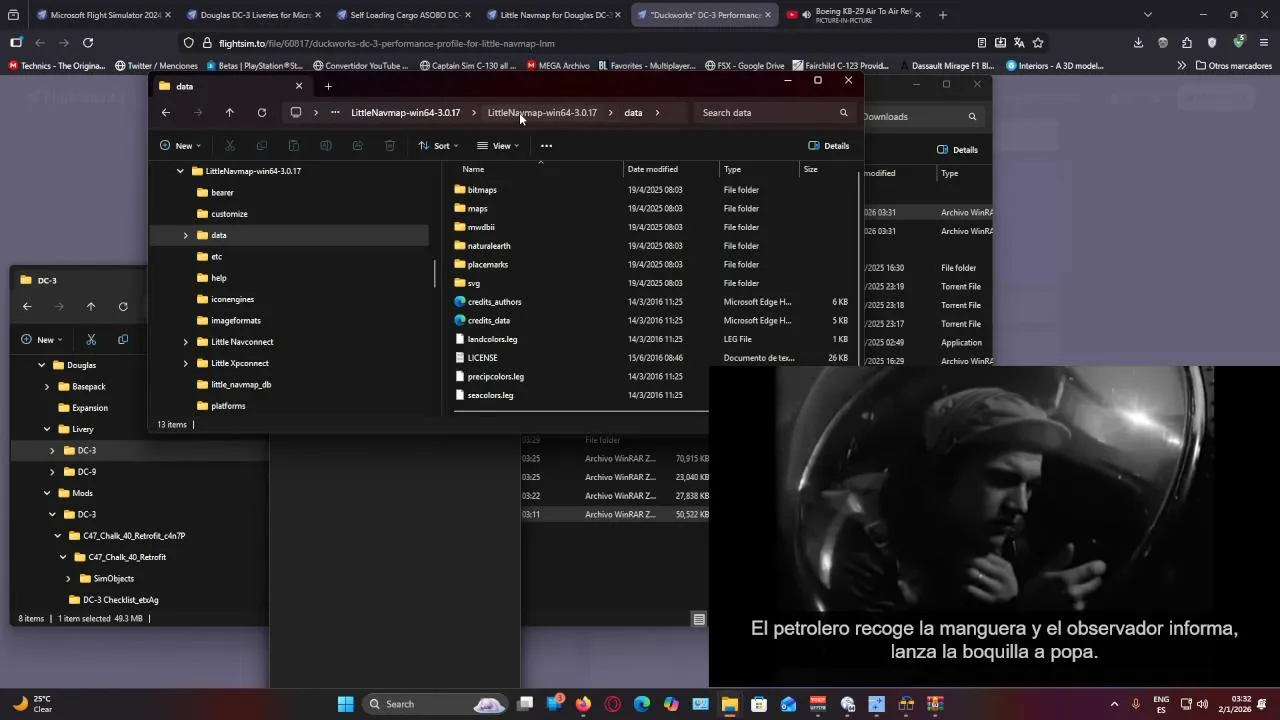Viewport: 1280px width, 720px height.
Task: Reload the flightsim.to page
Action: (x=88, y=43)
